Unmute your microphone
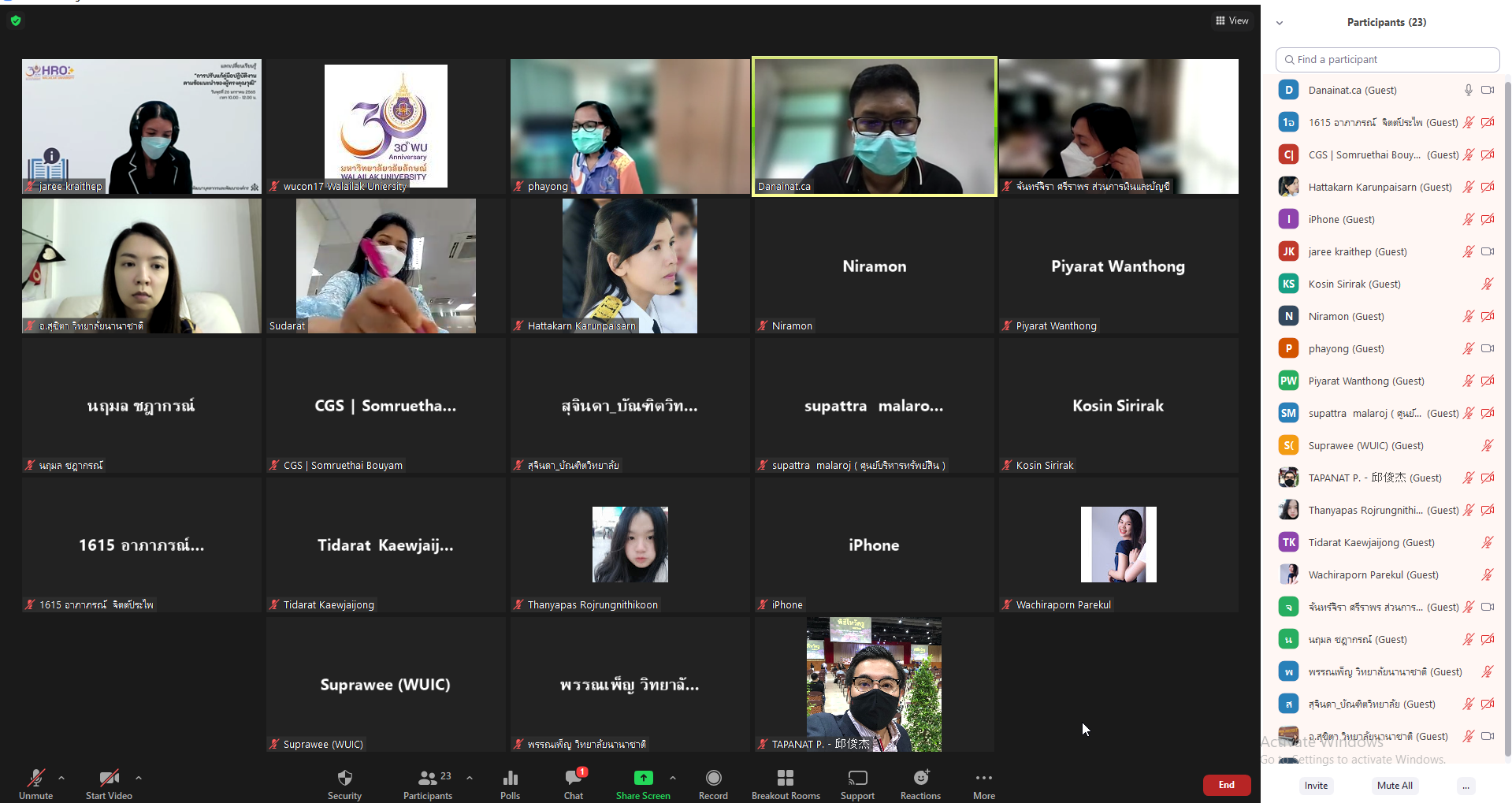 pyautogui.click(x=35, y=779)
